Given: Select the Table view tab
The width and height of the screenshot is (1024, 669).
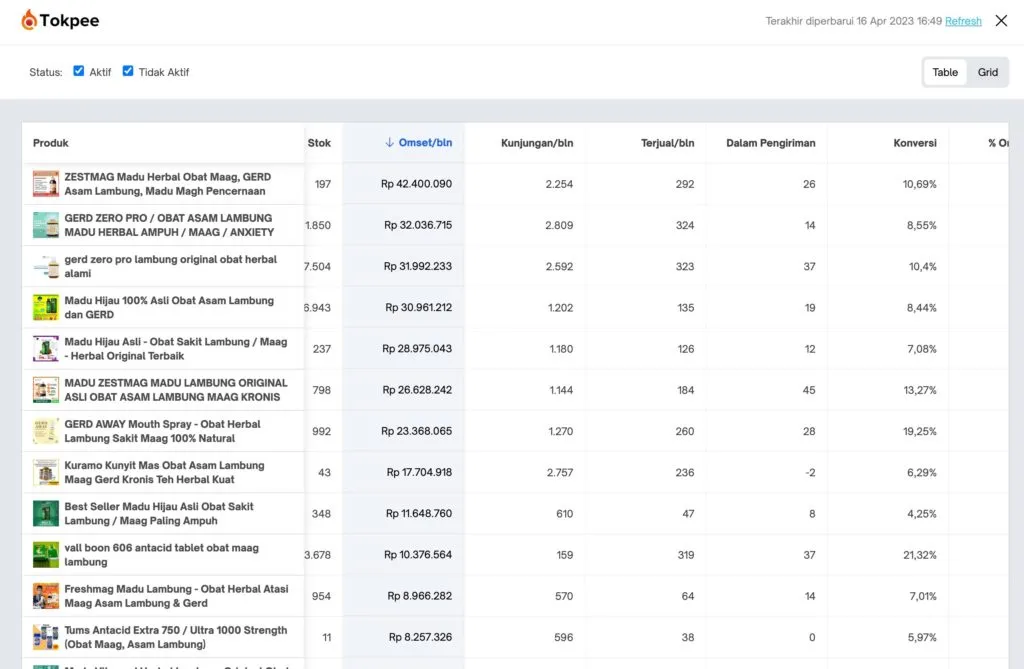Looking at the screenshot, I should (x=945, y=72).
